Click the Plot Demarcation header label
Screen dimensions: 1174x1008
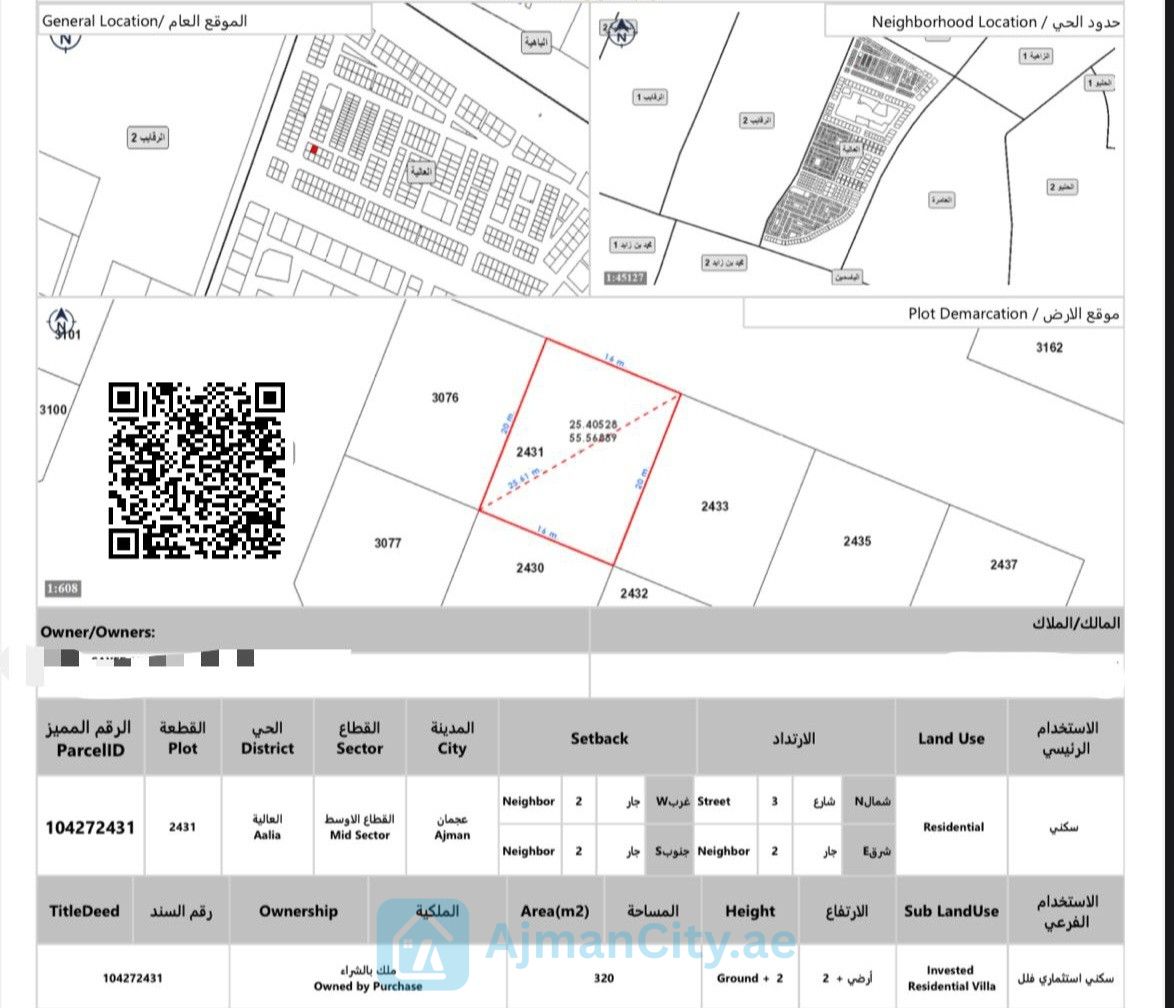click(x=1014, y=314)
